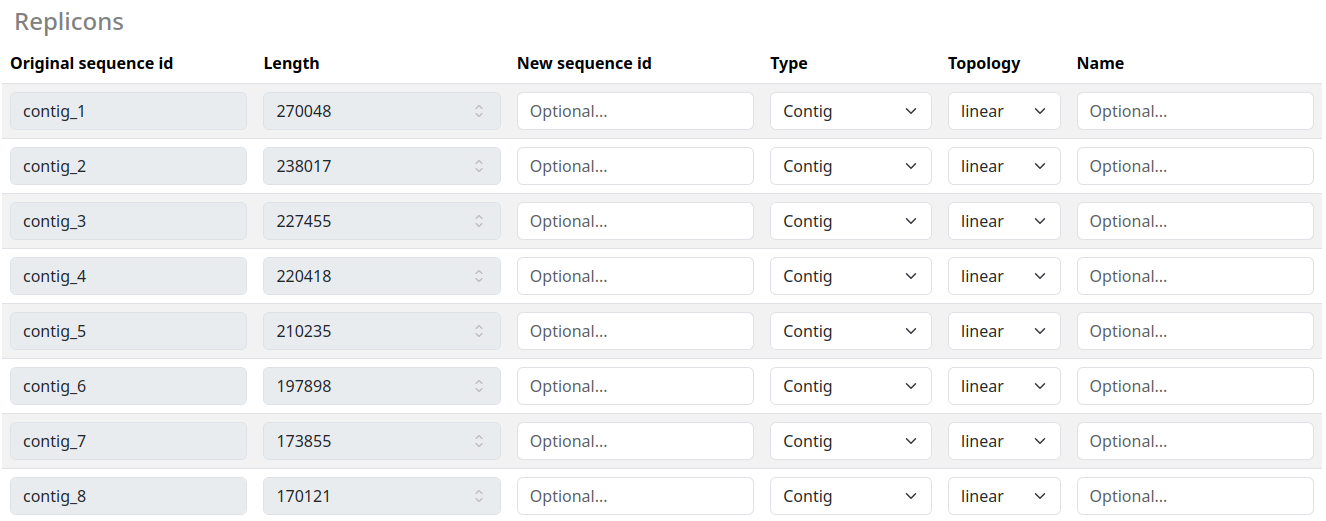Expand the Type selector in contig_3 row
Viewport: 1326px width, 521px height.
tap(850, 221)
